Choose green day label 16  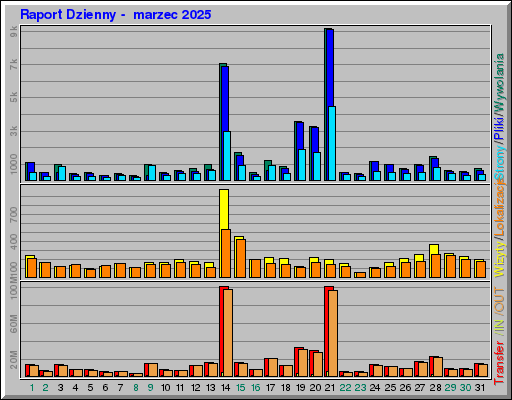click(255, 388)
